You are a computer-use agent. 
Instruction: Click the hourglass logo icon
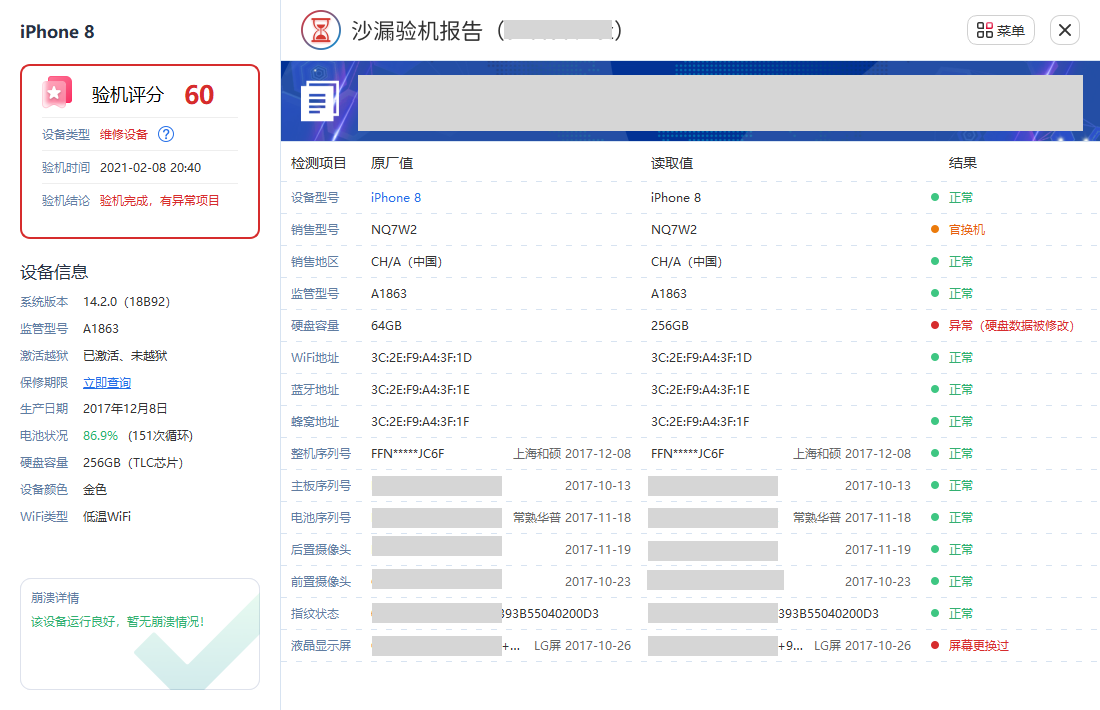pos(321,30)
